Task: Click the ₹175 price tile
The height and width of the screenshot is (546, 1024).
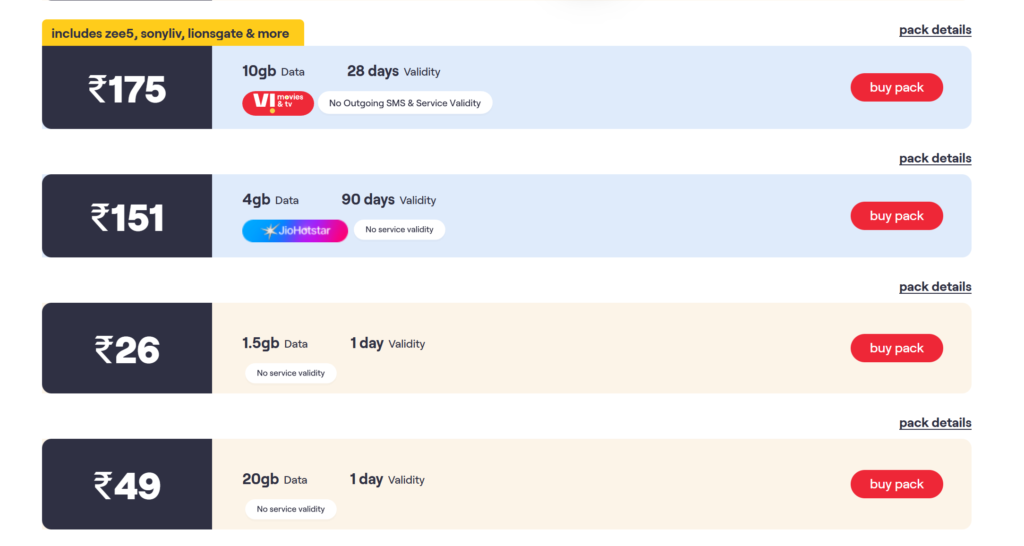Action: 127,88
